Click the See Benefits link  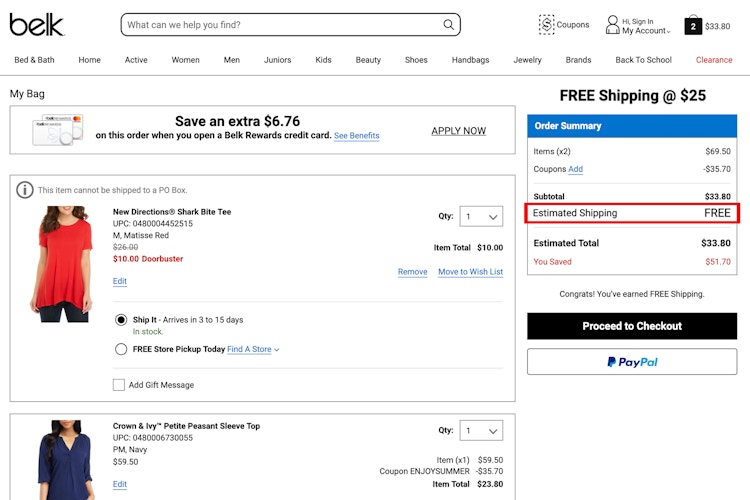pyautogui.click(x=356, y=135)
